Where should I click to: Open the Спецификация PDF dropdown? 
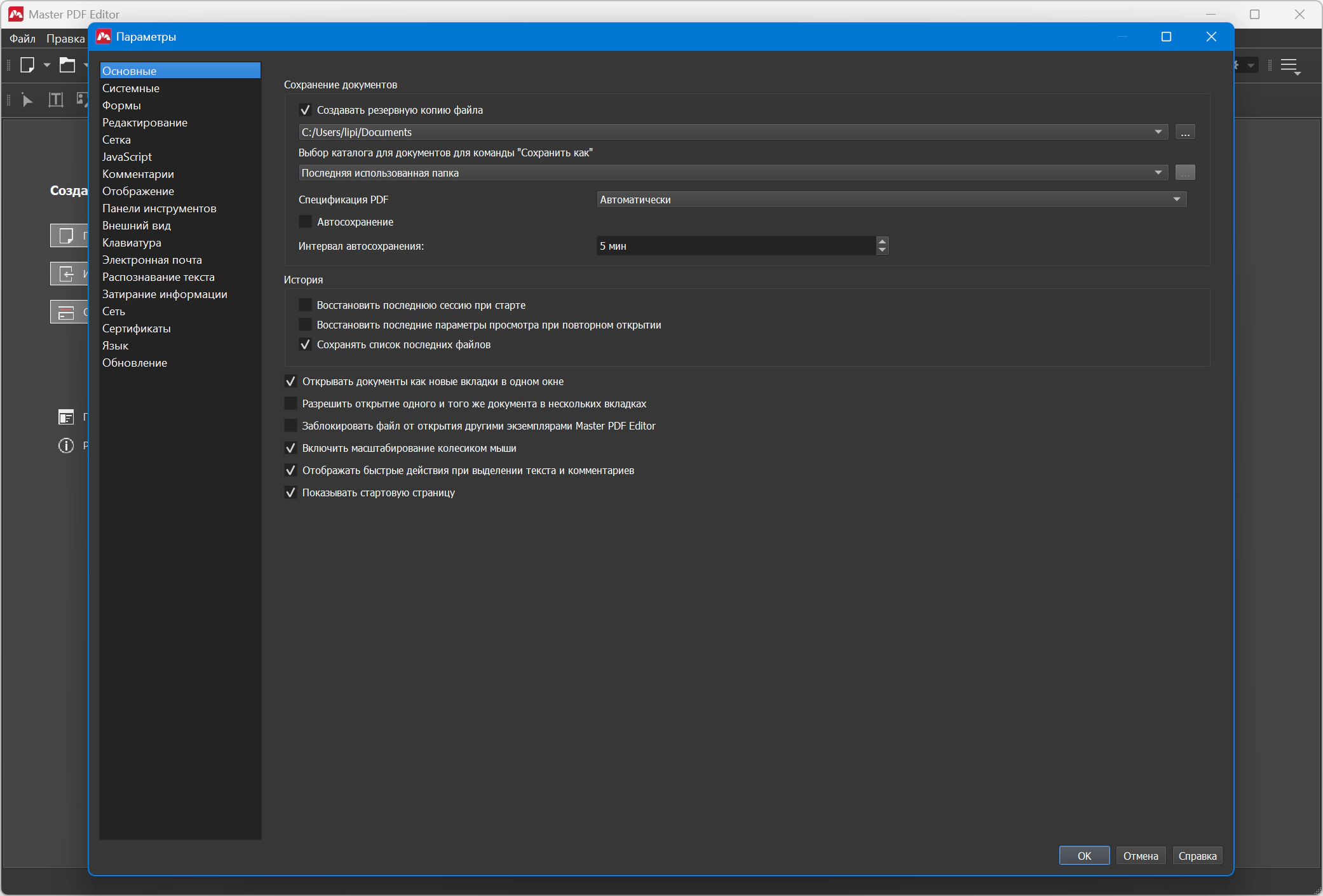click(x=891, y=200)
